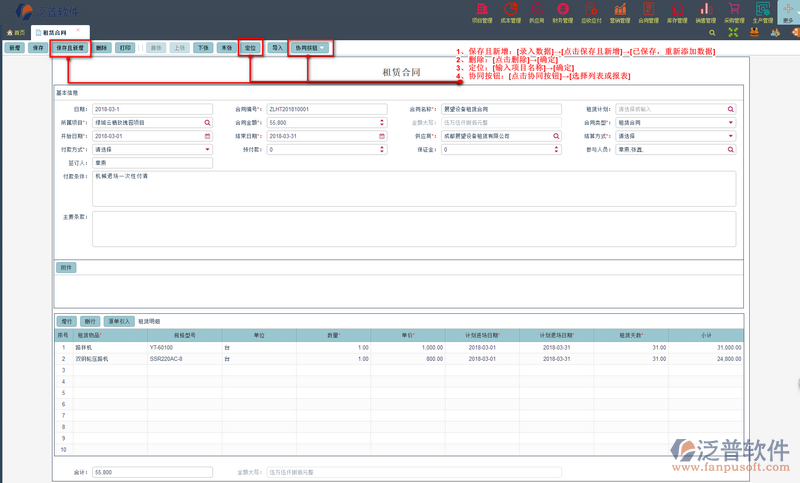Open the 付款方式 dropdown
Viewport: 800px width, 483px height.
[x=208, y=149]
